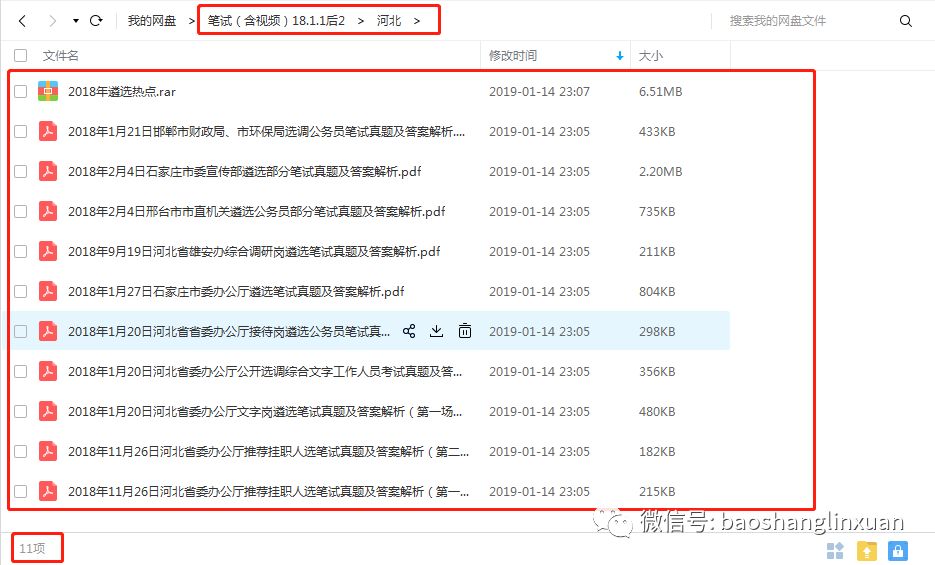
Task: Select 2018年9月19日河北省雄安办 file name
Action: [254, 251]
